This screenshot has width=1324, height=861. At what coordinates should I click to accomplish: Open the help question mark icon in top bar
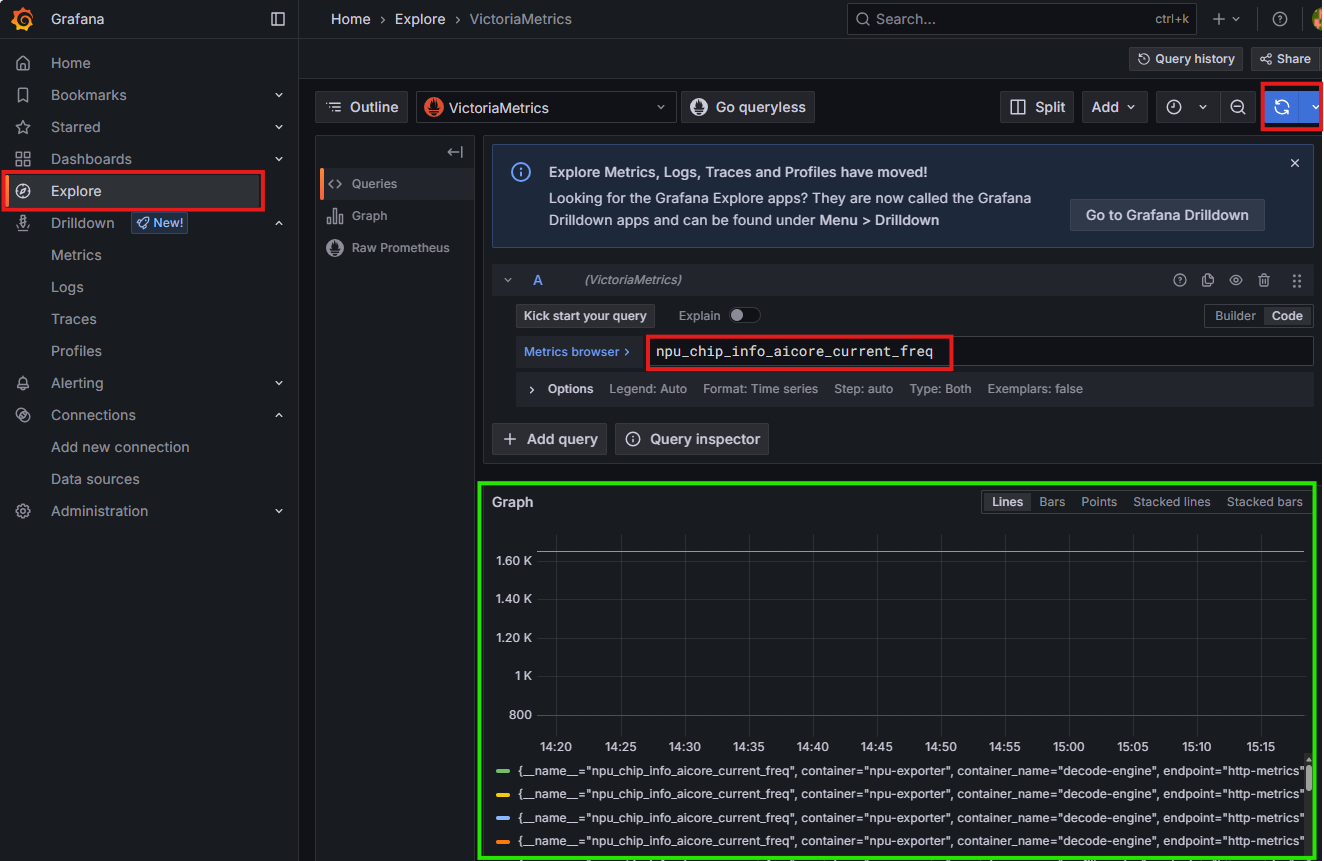[x=1279, y=19]
